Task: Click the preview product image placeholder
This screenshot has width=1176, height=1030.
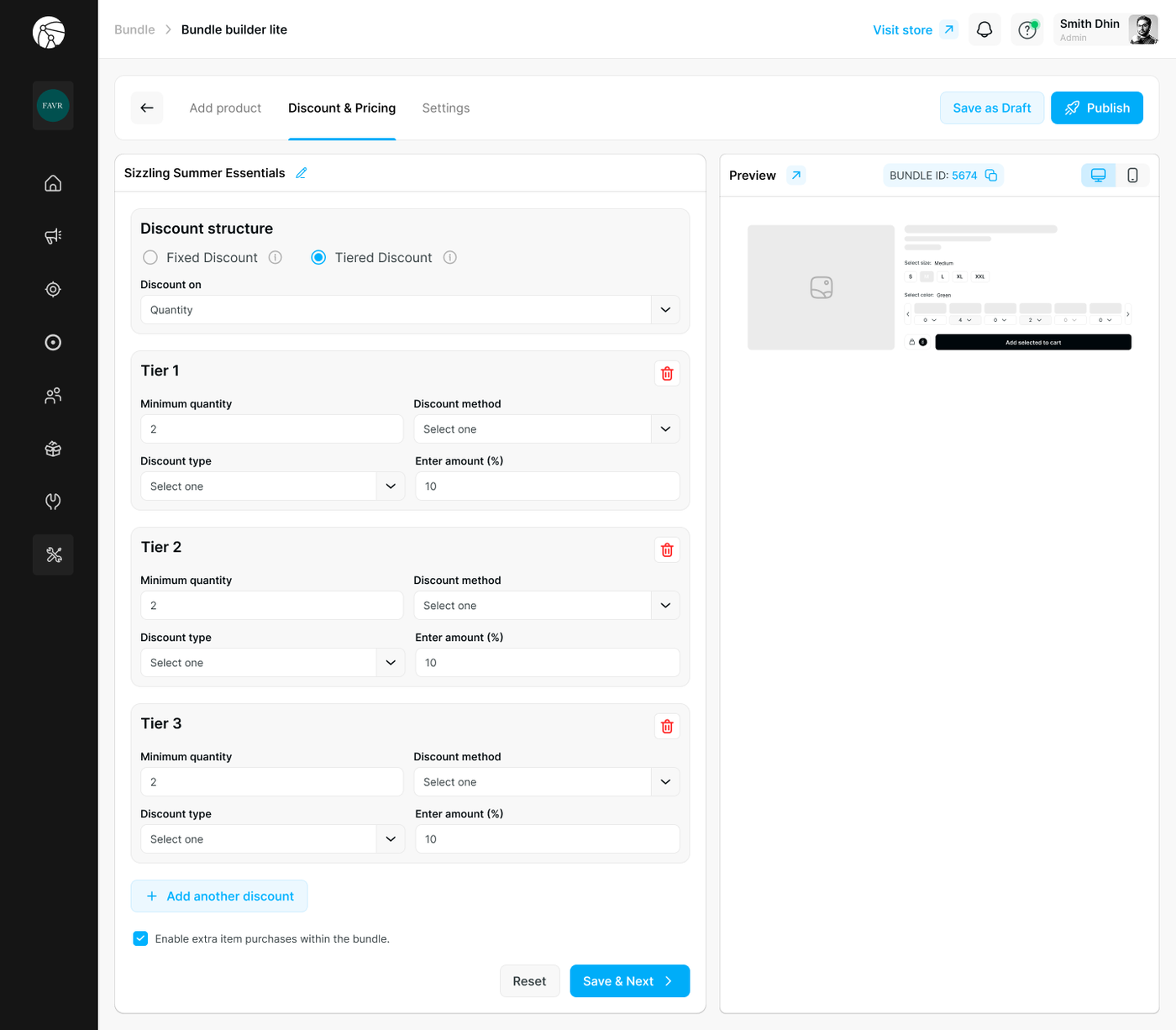Action: click(x=822, y=287)
